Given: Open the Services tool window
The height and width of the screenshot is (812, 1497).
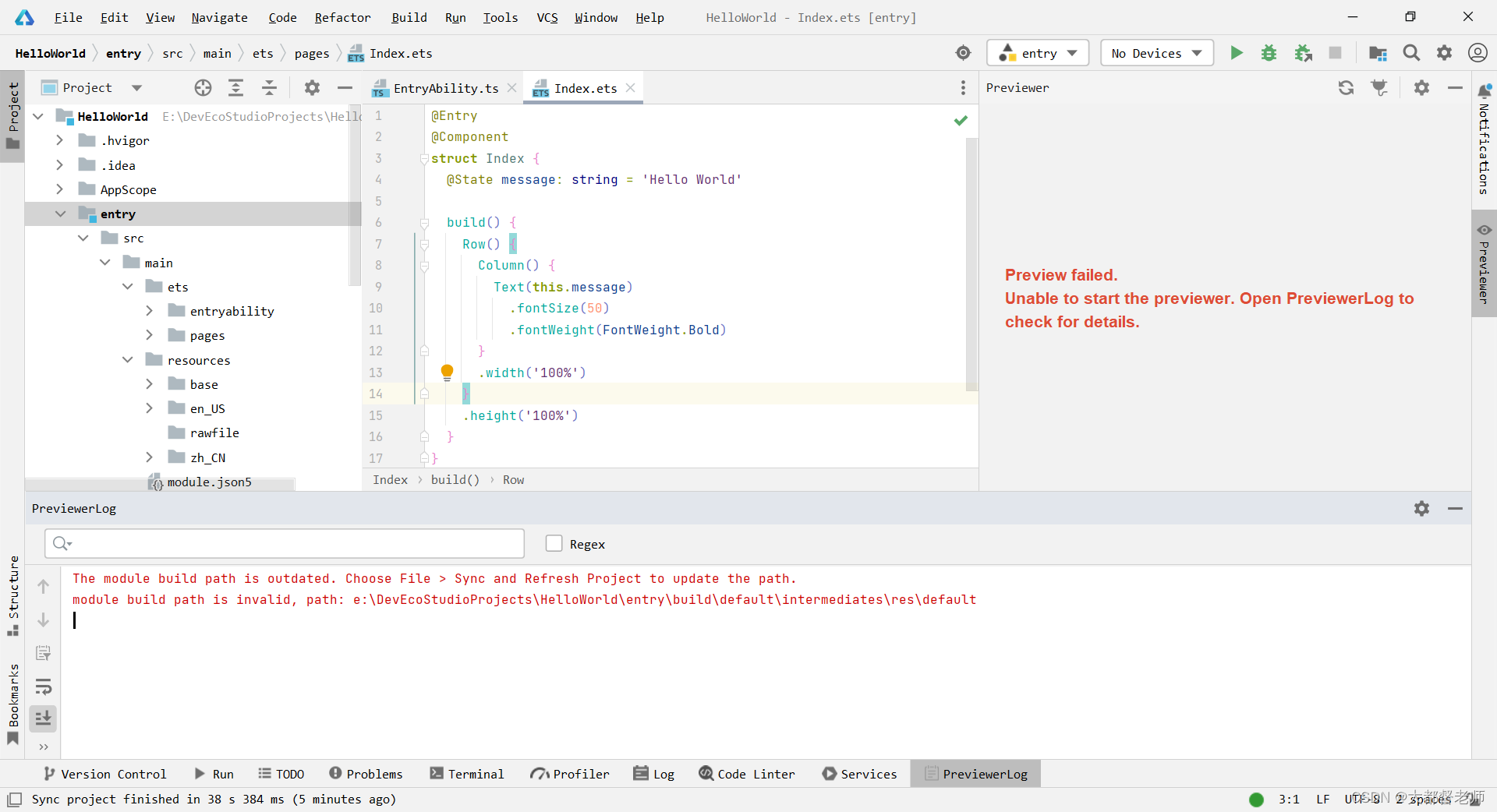Looking at the screenshot, I should (x=859, y=774).
